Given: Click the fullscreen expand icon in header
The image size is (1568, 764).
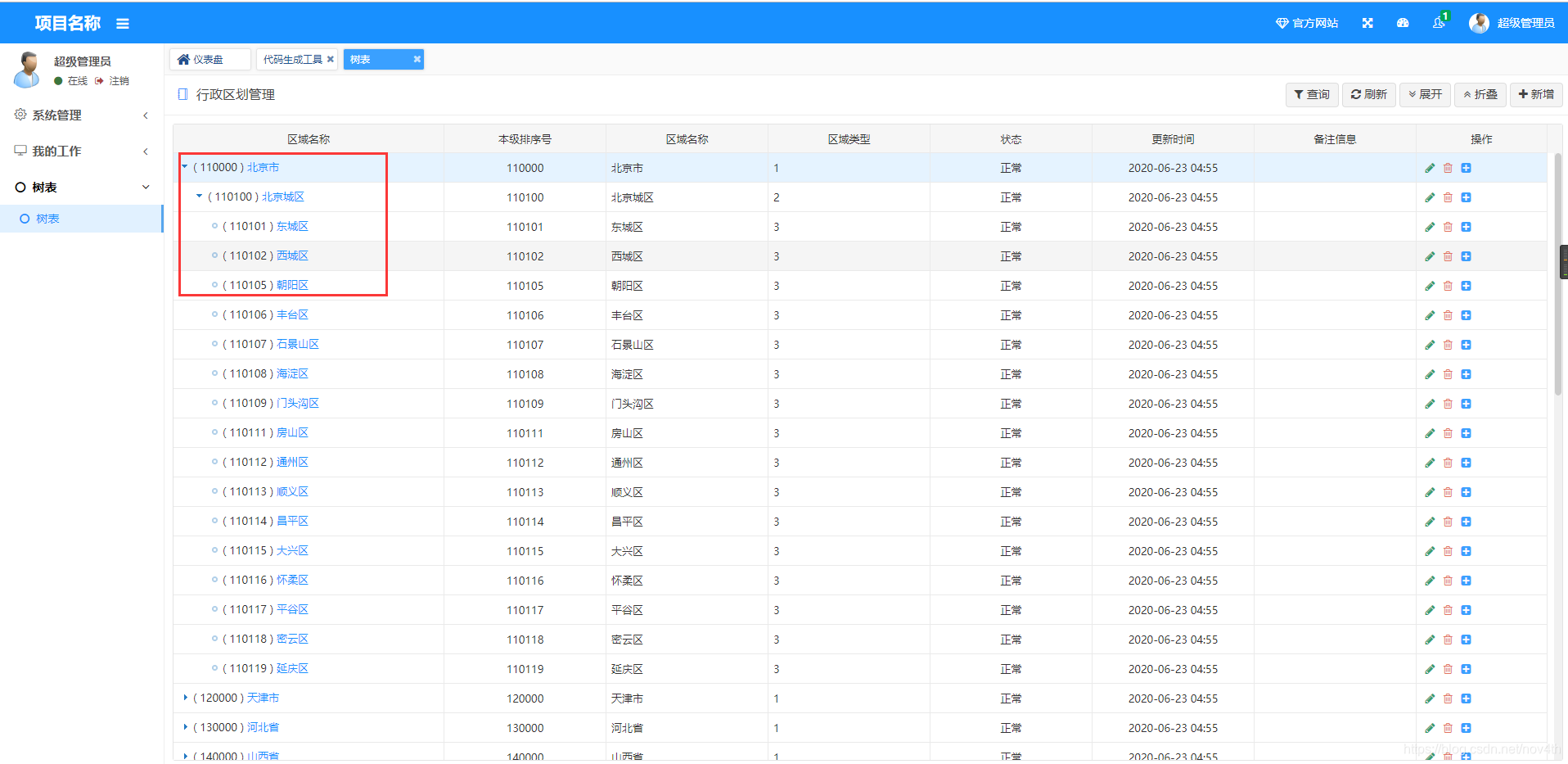Looking at the screenshot, I should [1367, 23].
